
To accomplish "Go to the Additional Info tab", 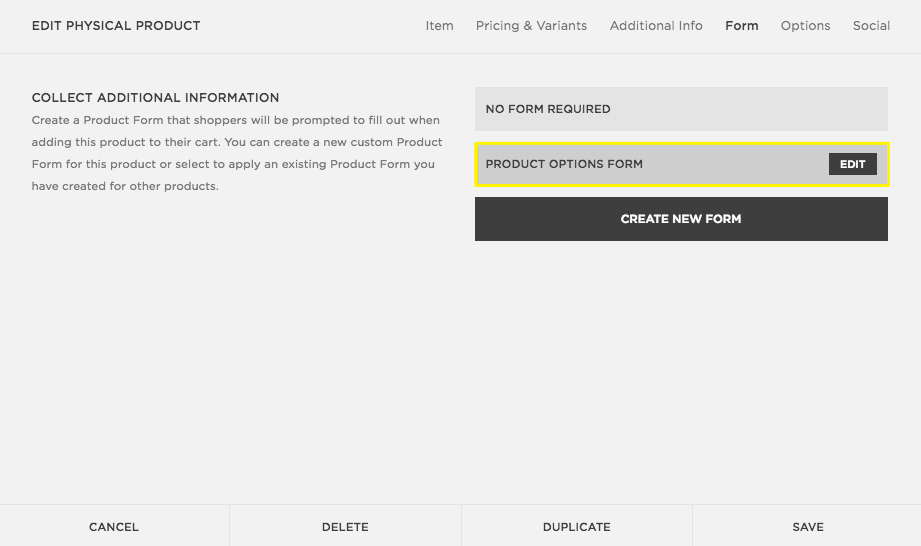I will point(656,26).
